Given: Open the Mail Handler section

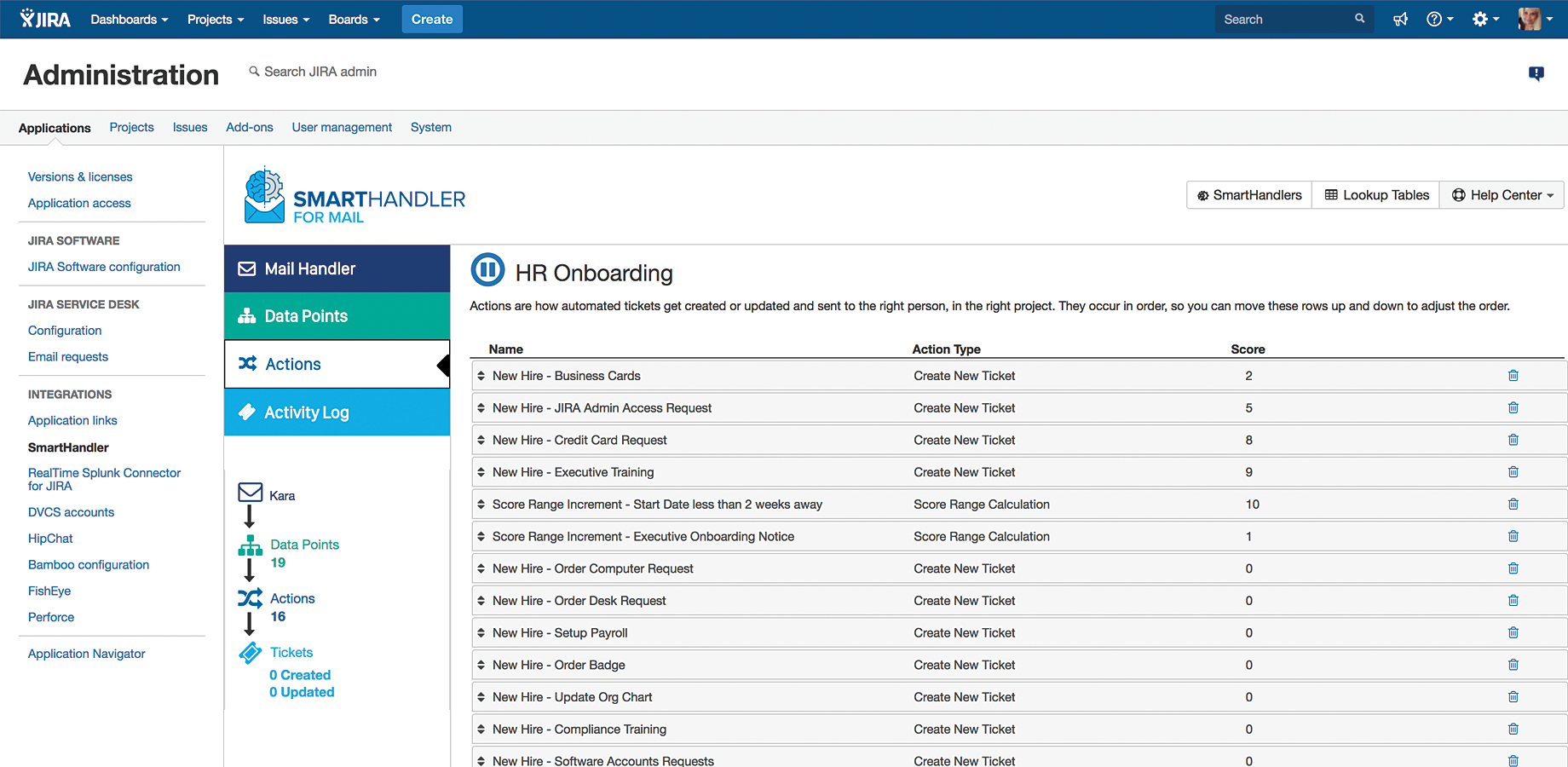Looking at the screenshot, I should click(x=337, y=268).
